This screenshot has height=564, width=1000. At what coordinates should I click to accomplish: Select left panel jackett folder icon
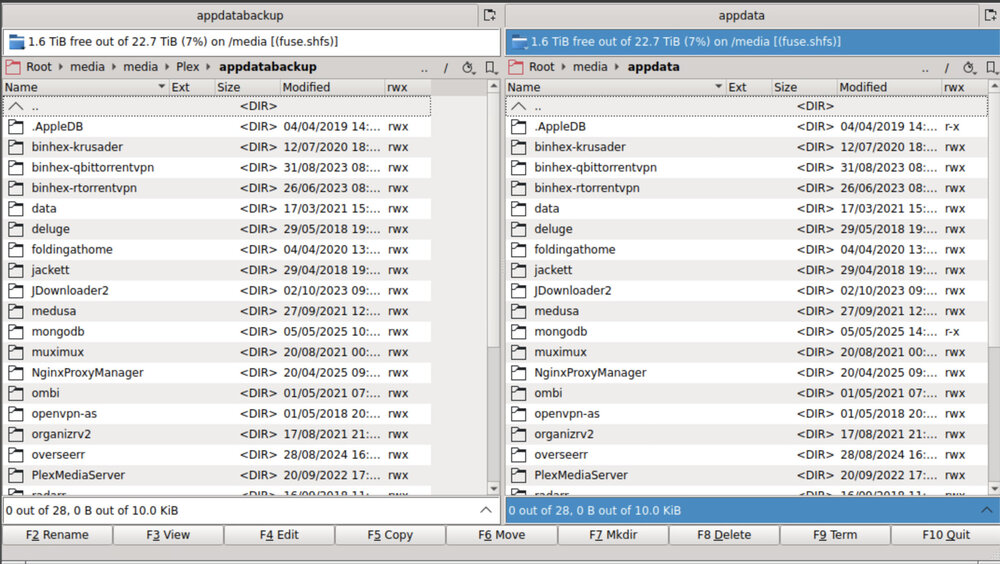16,271
